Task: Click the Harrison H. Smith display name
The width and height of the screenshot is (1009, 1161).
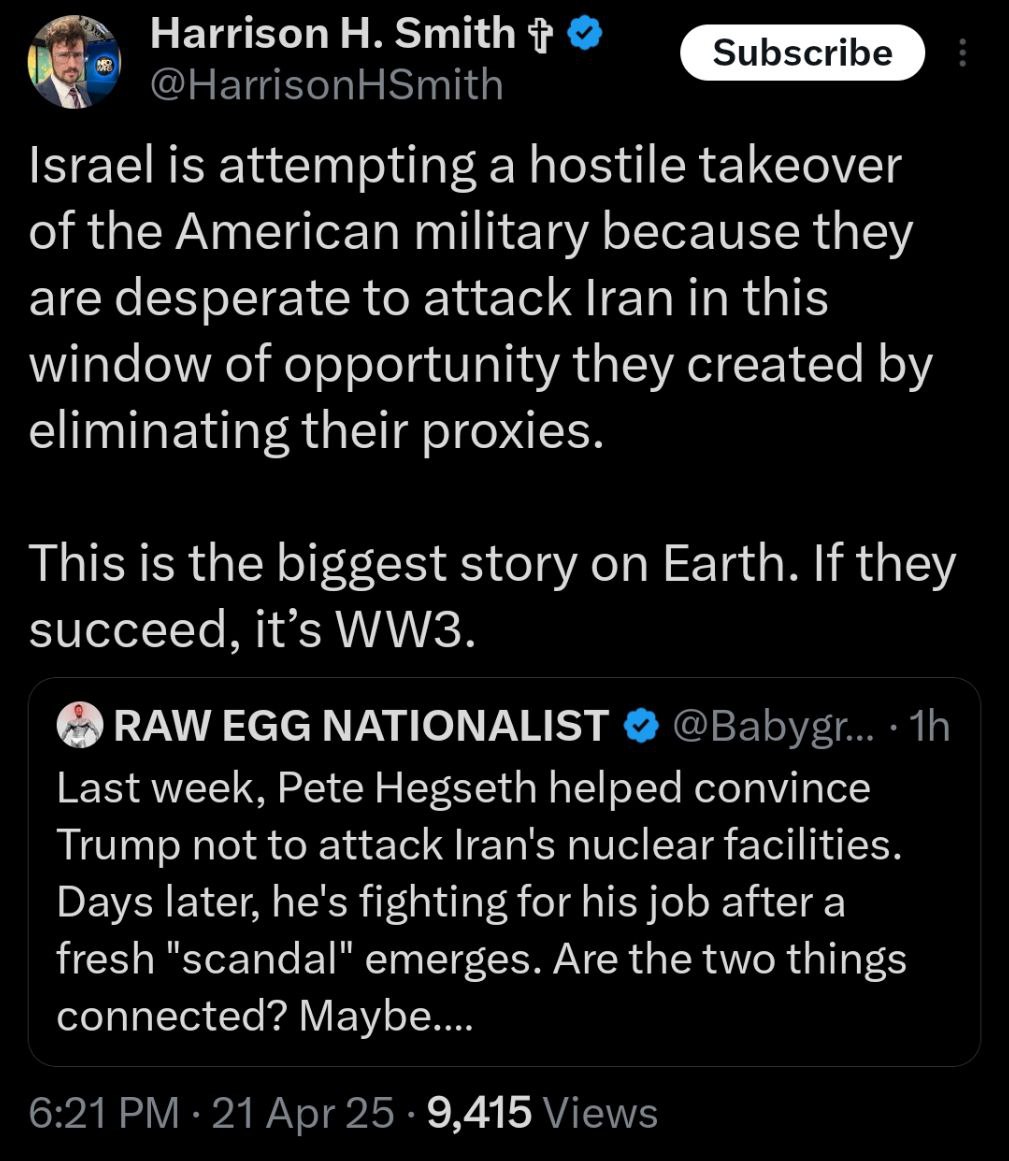Action: point(332,34)
